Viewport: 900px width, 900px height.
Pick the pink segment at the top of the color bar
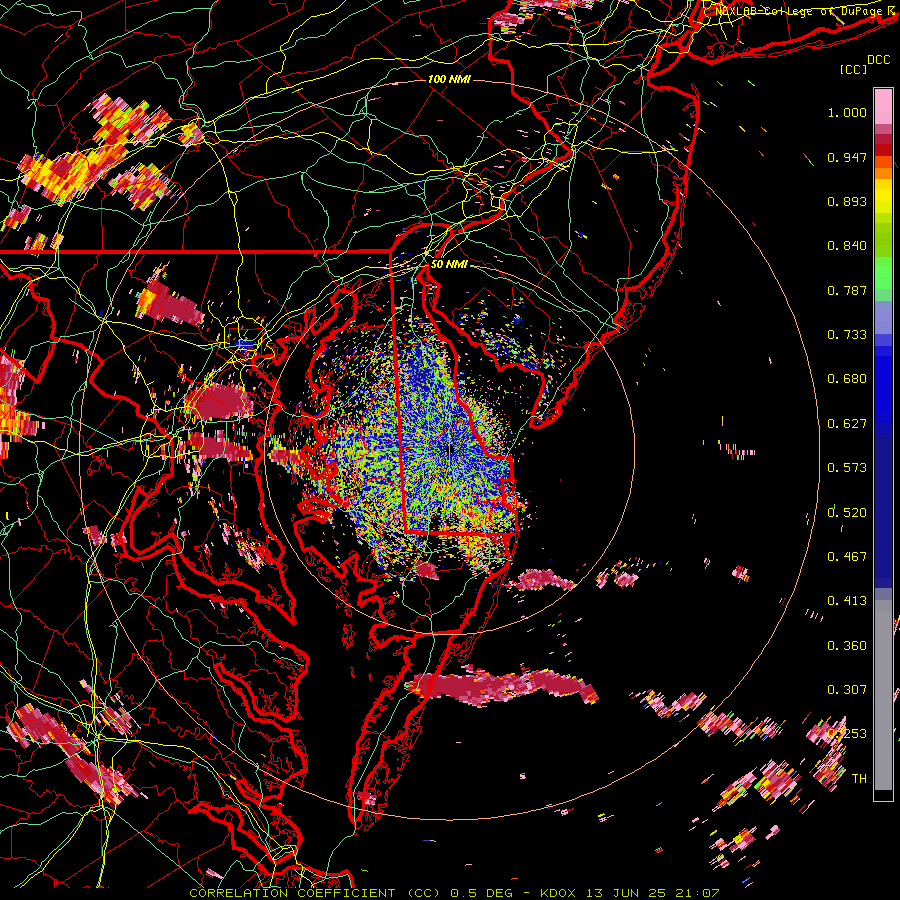(883, 106)
